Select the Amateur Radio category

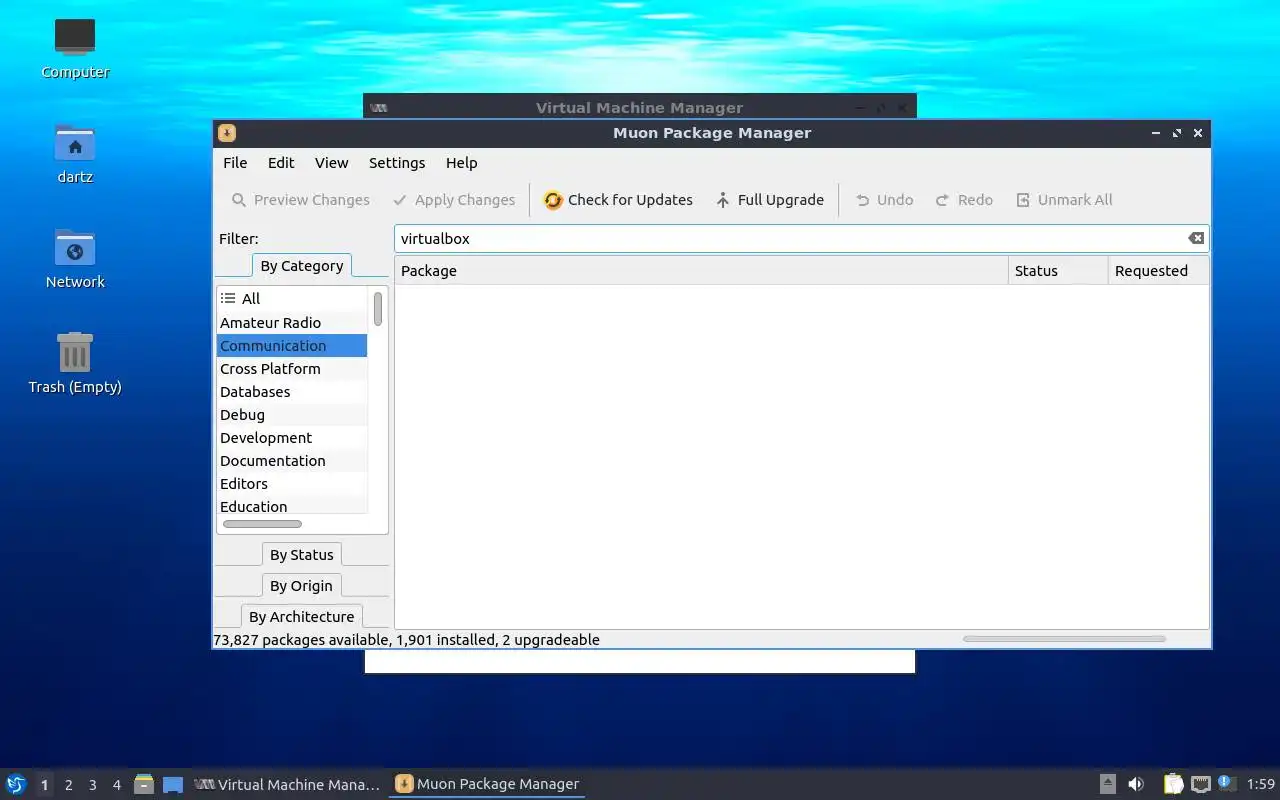292,323
